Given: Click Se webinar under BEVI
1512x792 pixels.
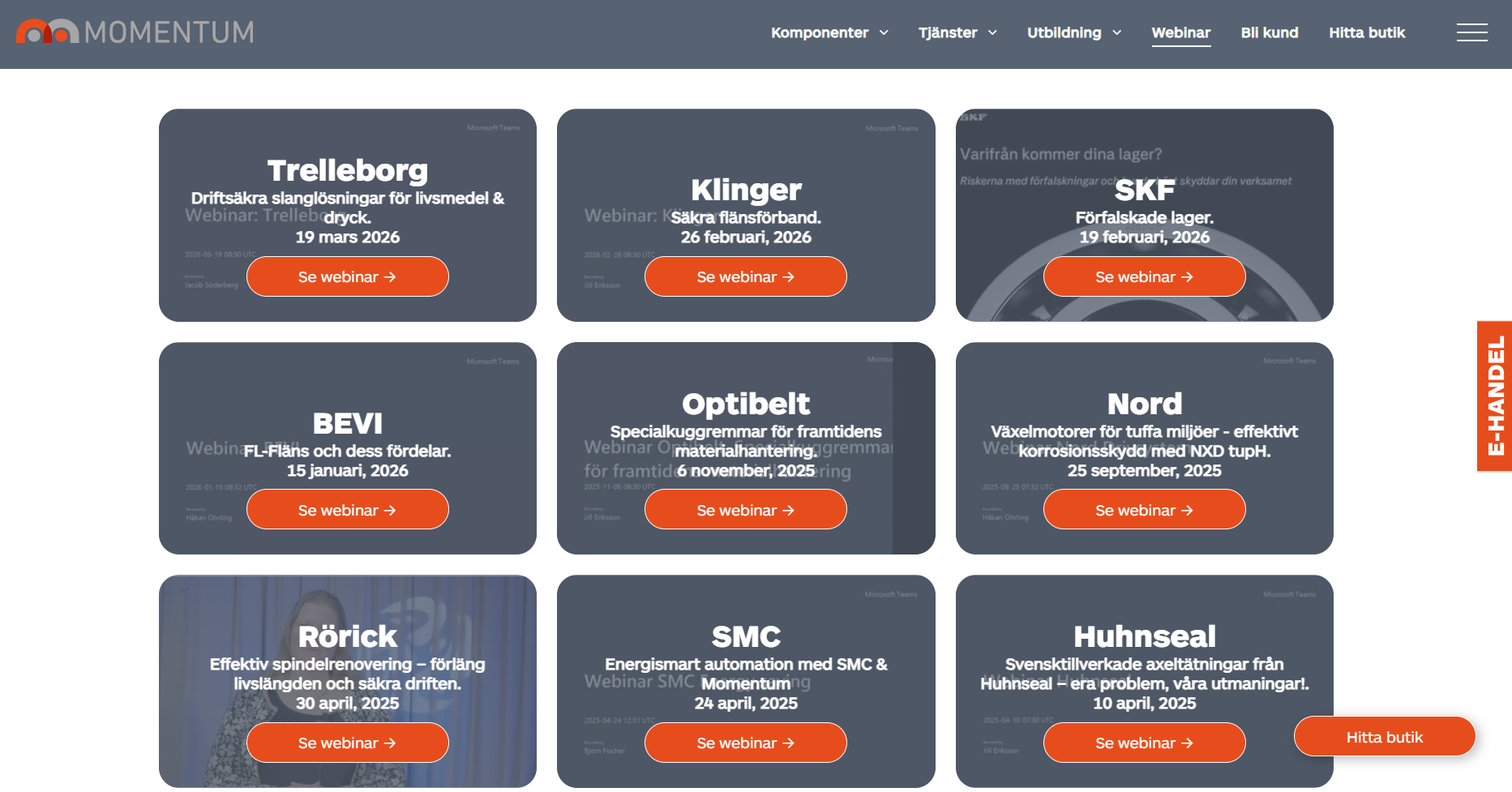Looking at the screenshot, I should point(347,510).
